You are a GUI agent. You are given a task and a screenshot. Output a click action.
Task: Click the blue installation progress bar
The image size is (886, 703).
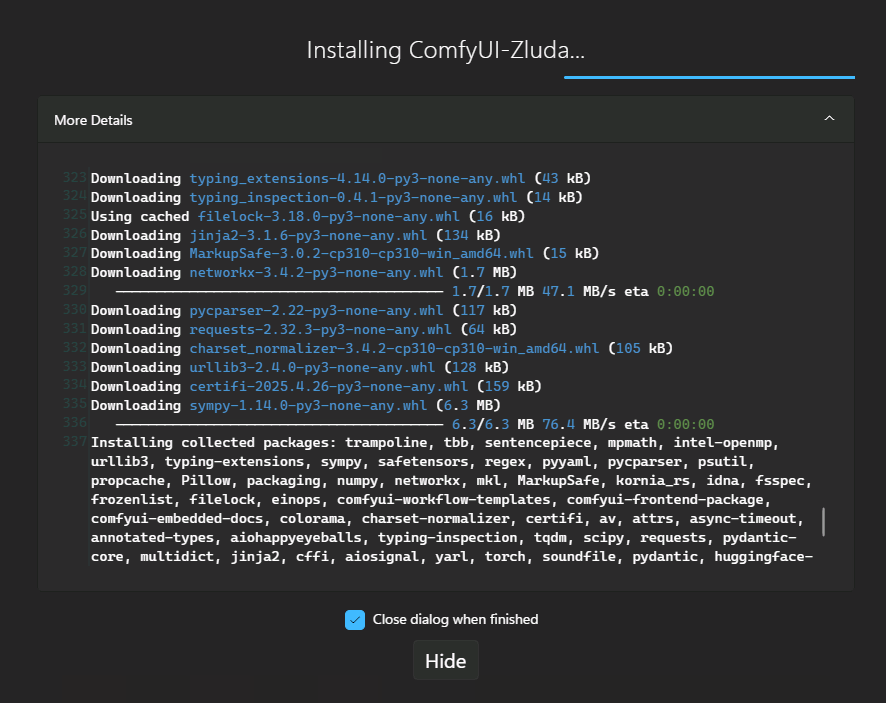pyautogui.click(x=708, y=77)
